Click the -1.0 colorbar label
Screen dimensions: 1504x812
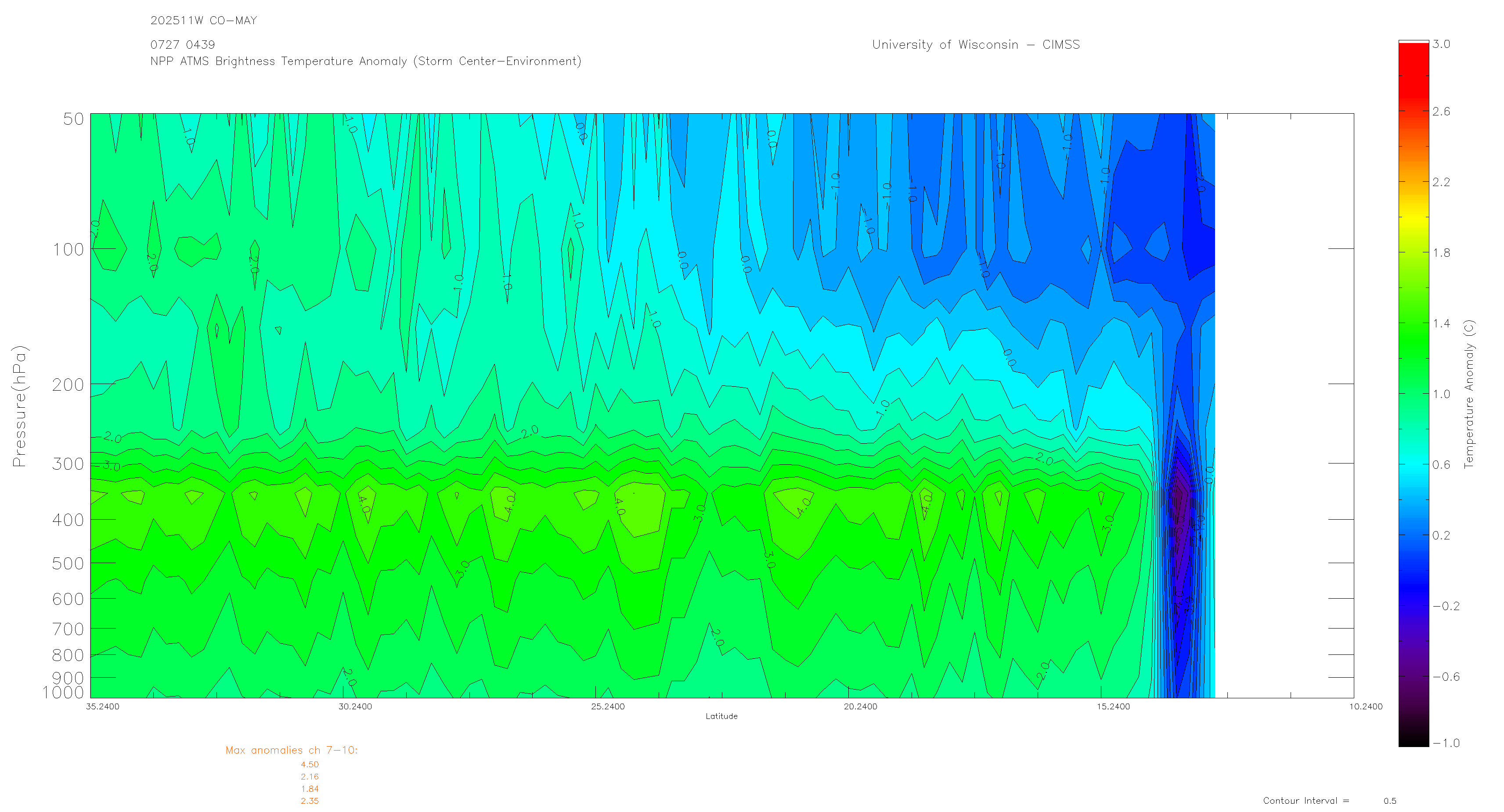click(1446, 743)
